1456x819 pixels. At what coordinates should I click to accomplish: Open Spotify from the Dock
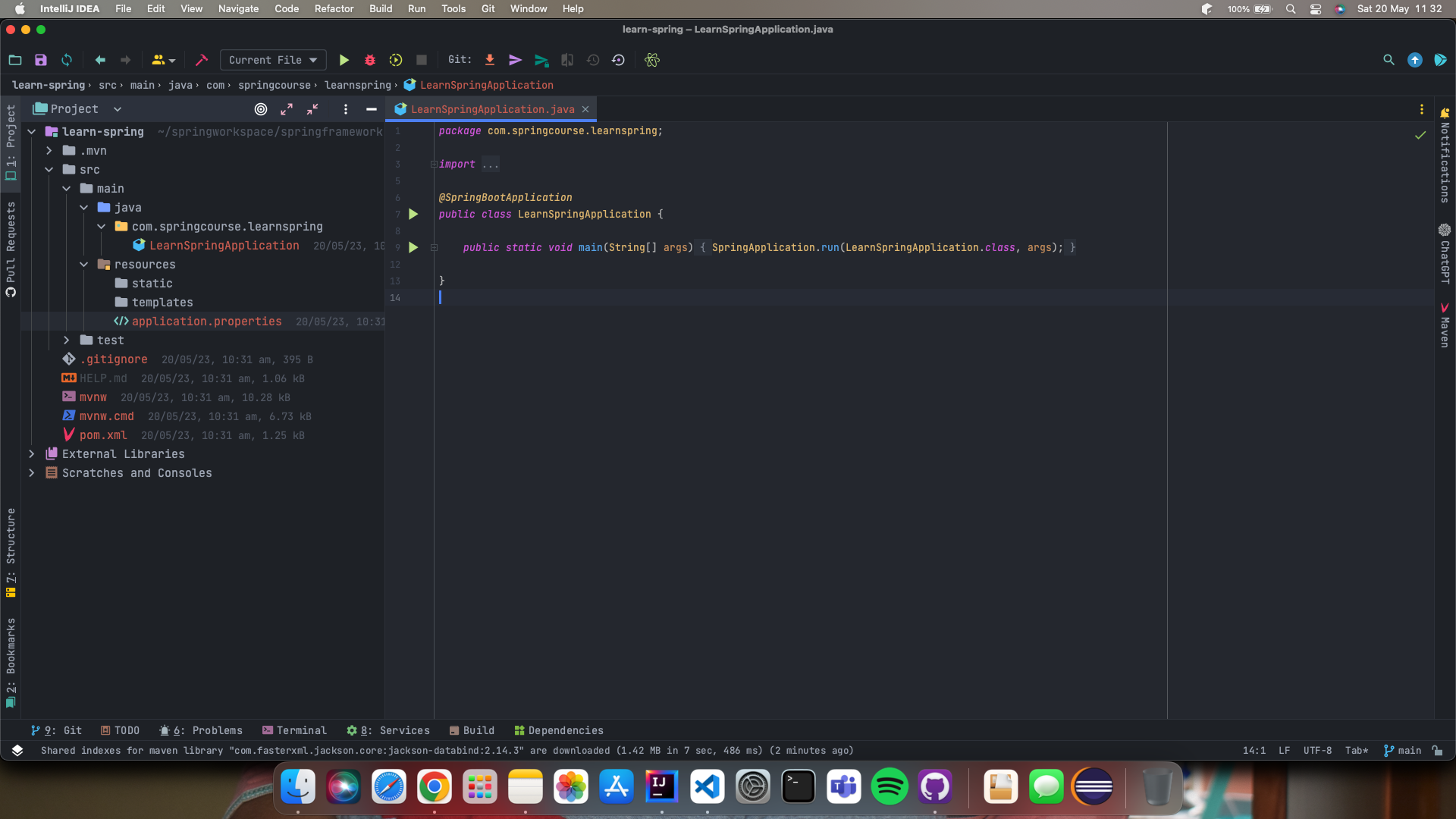[890, 786]
